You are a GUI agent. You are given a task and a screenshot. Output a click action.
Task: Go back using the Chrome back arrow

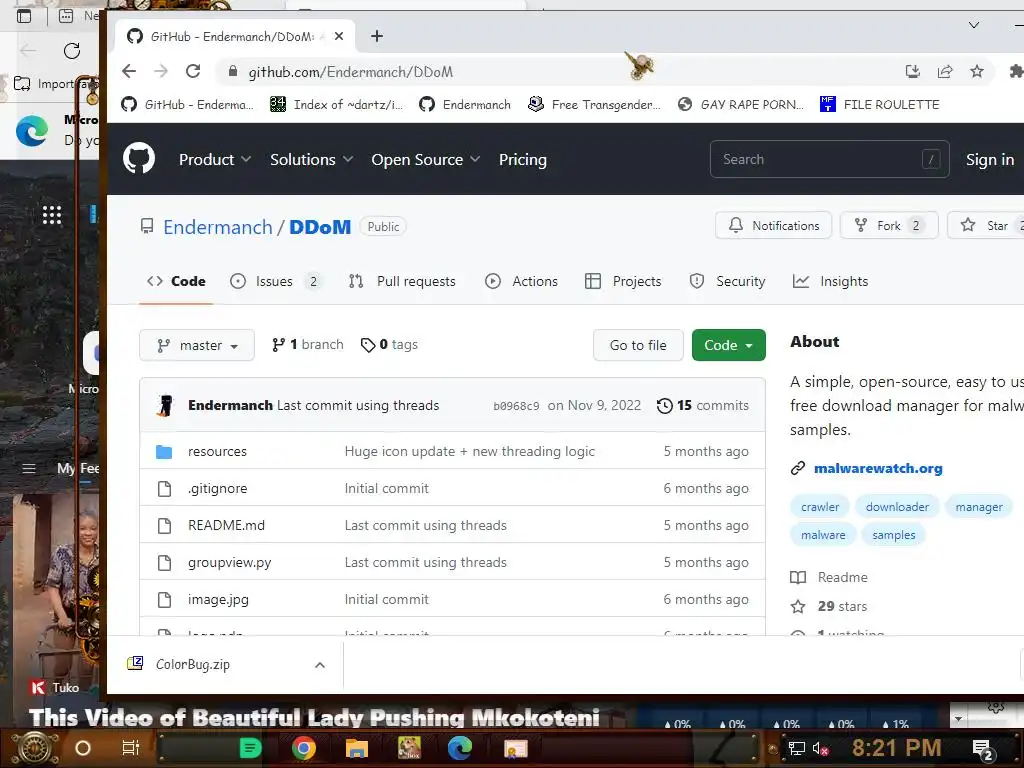coord(129,71)
